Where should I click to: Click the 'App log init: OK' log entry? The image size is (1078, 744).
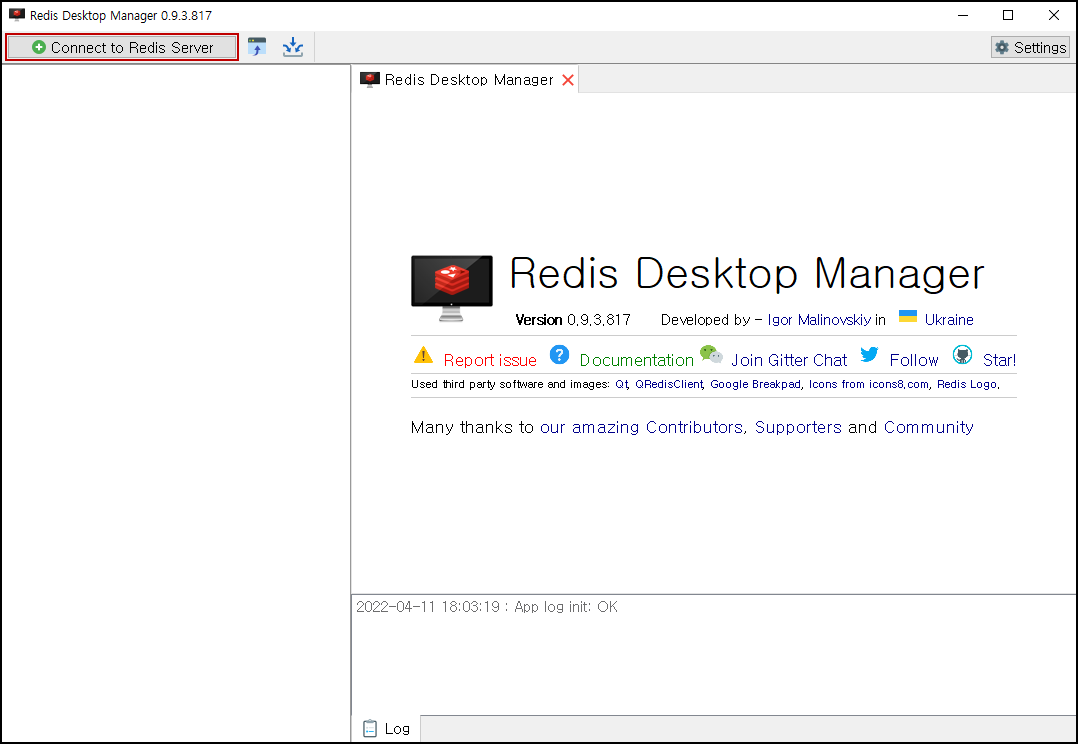tap(487, 606)
